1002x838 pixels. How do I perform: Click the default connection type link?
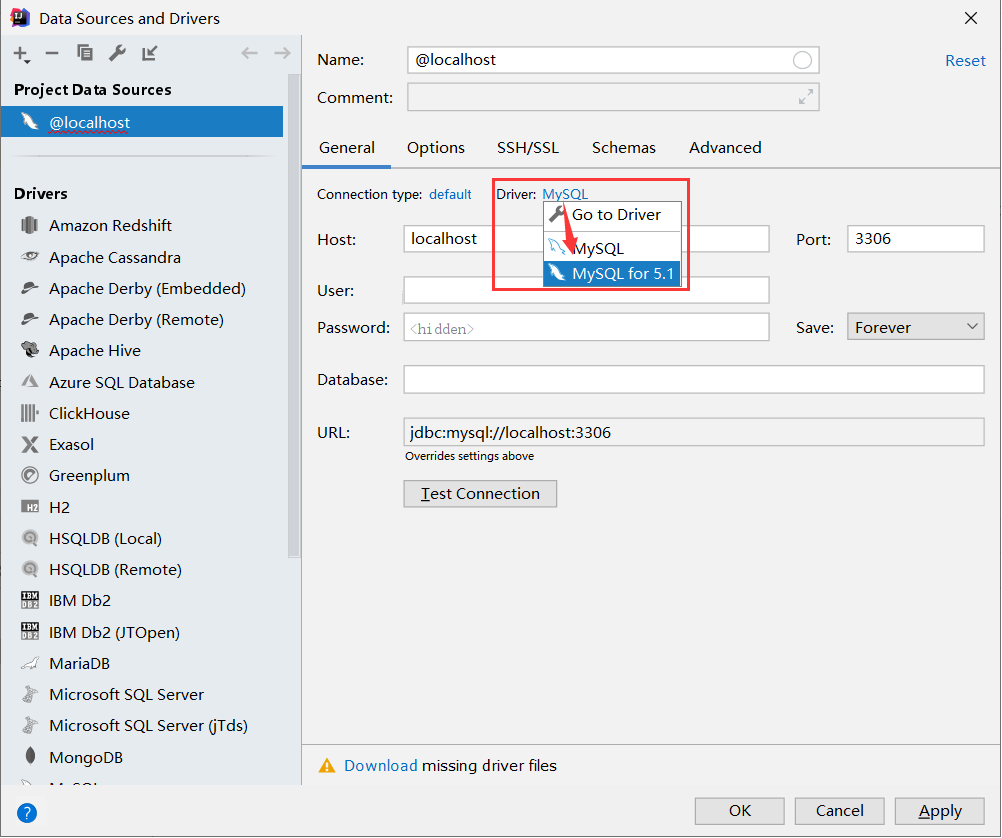(x=450, y=194)
